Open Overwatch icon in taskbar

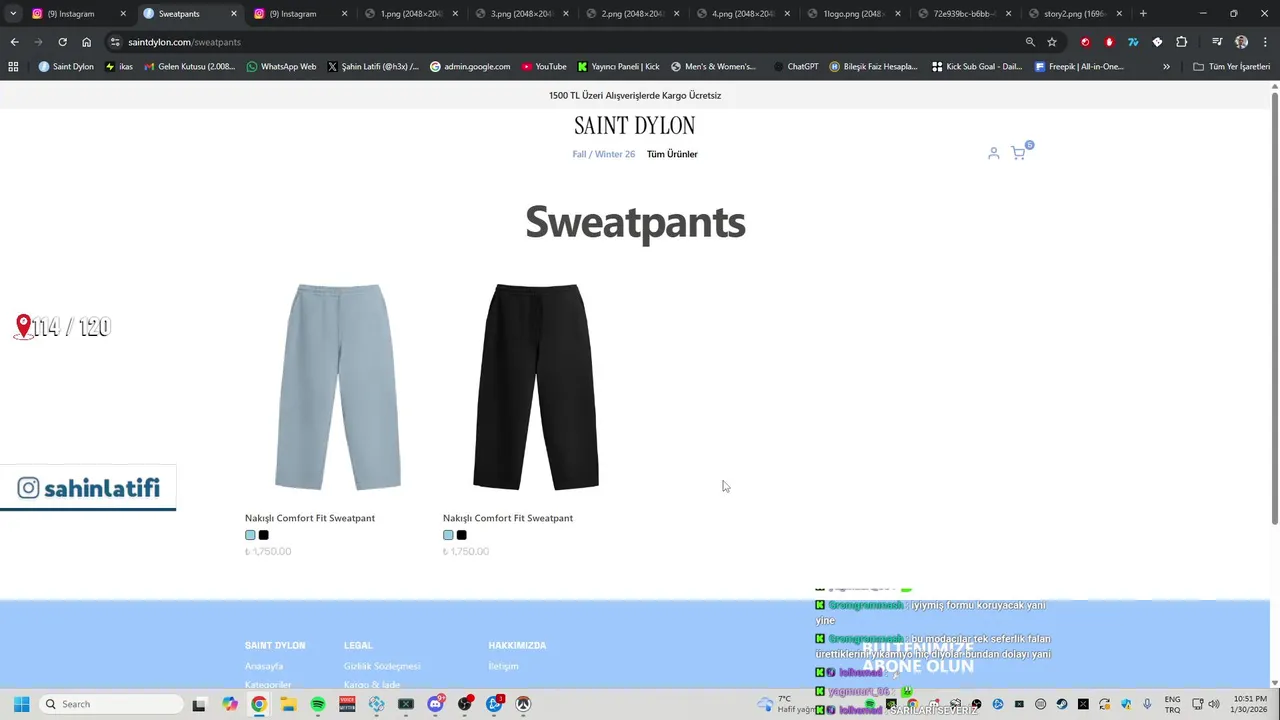[523, 704]
